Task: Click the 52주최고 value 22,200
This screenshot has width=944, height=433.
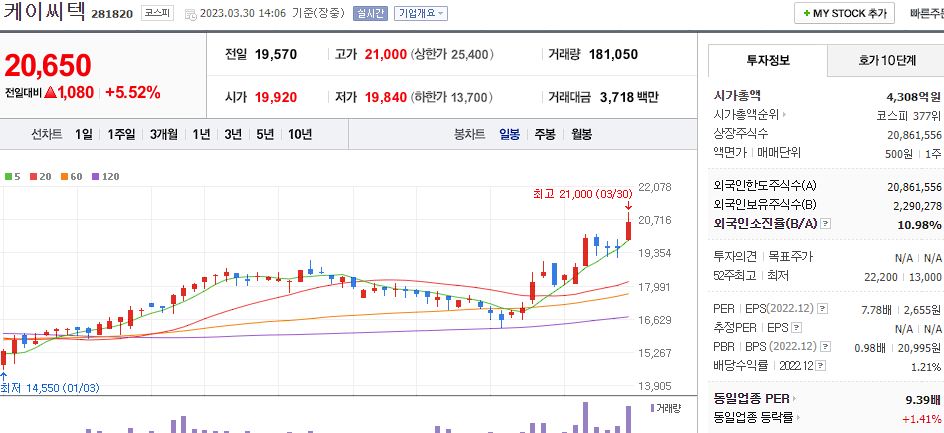Action: click(x=881, y=276)
